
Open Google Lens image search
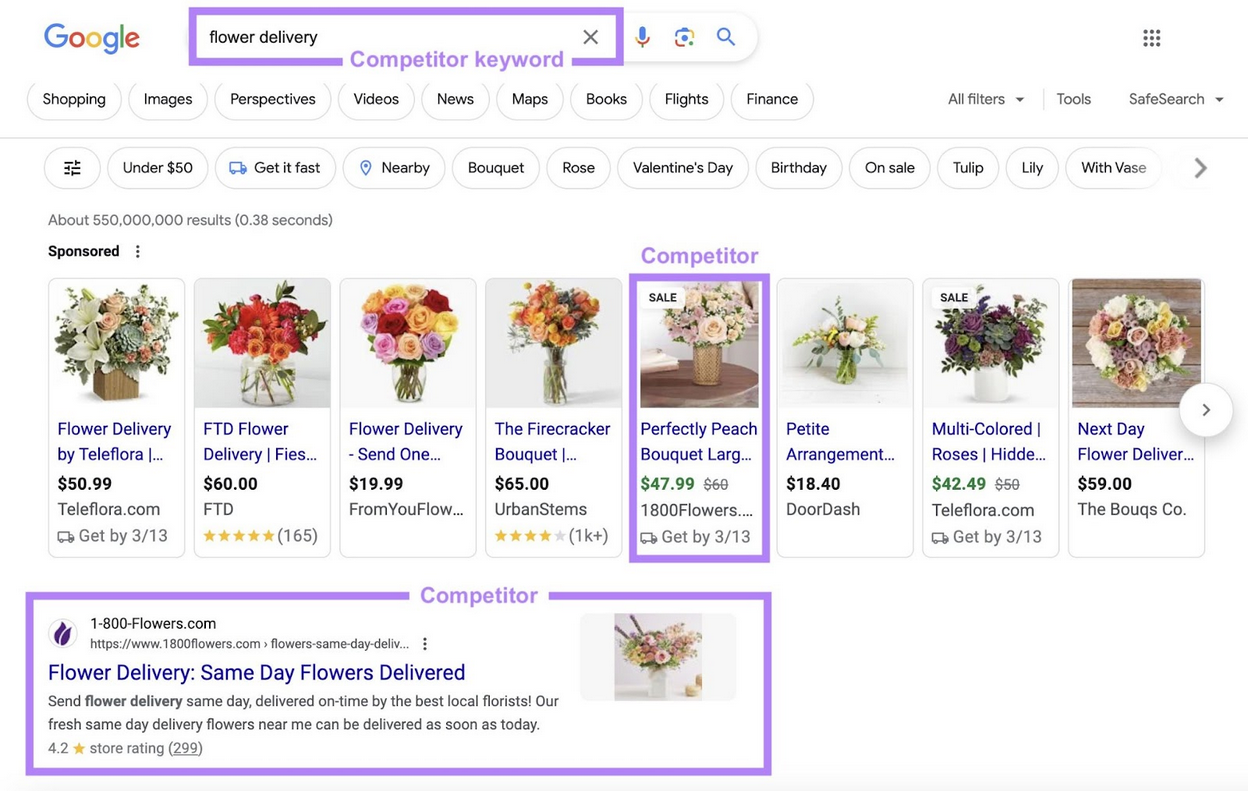pos(684,37)
